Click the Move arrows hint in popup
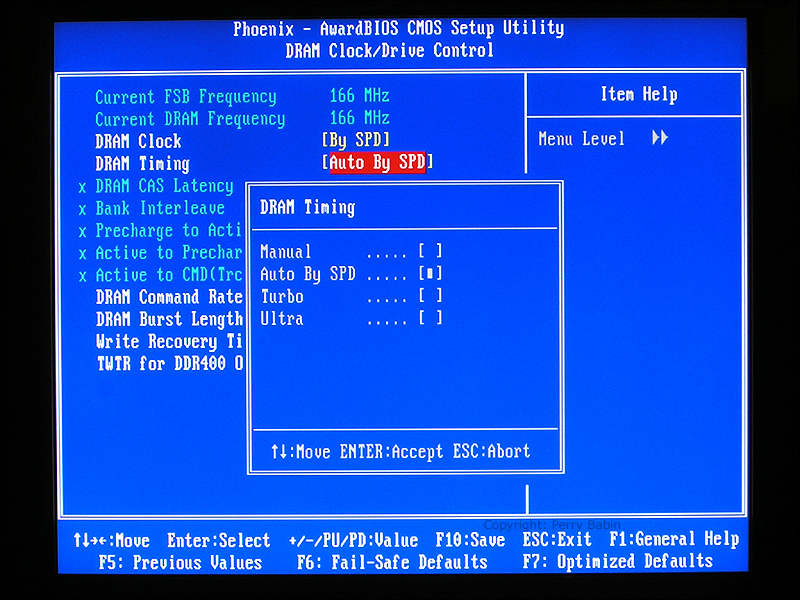800x600 pixels. pos(301,452)
